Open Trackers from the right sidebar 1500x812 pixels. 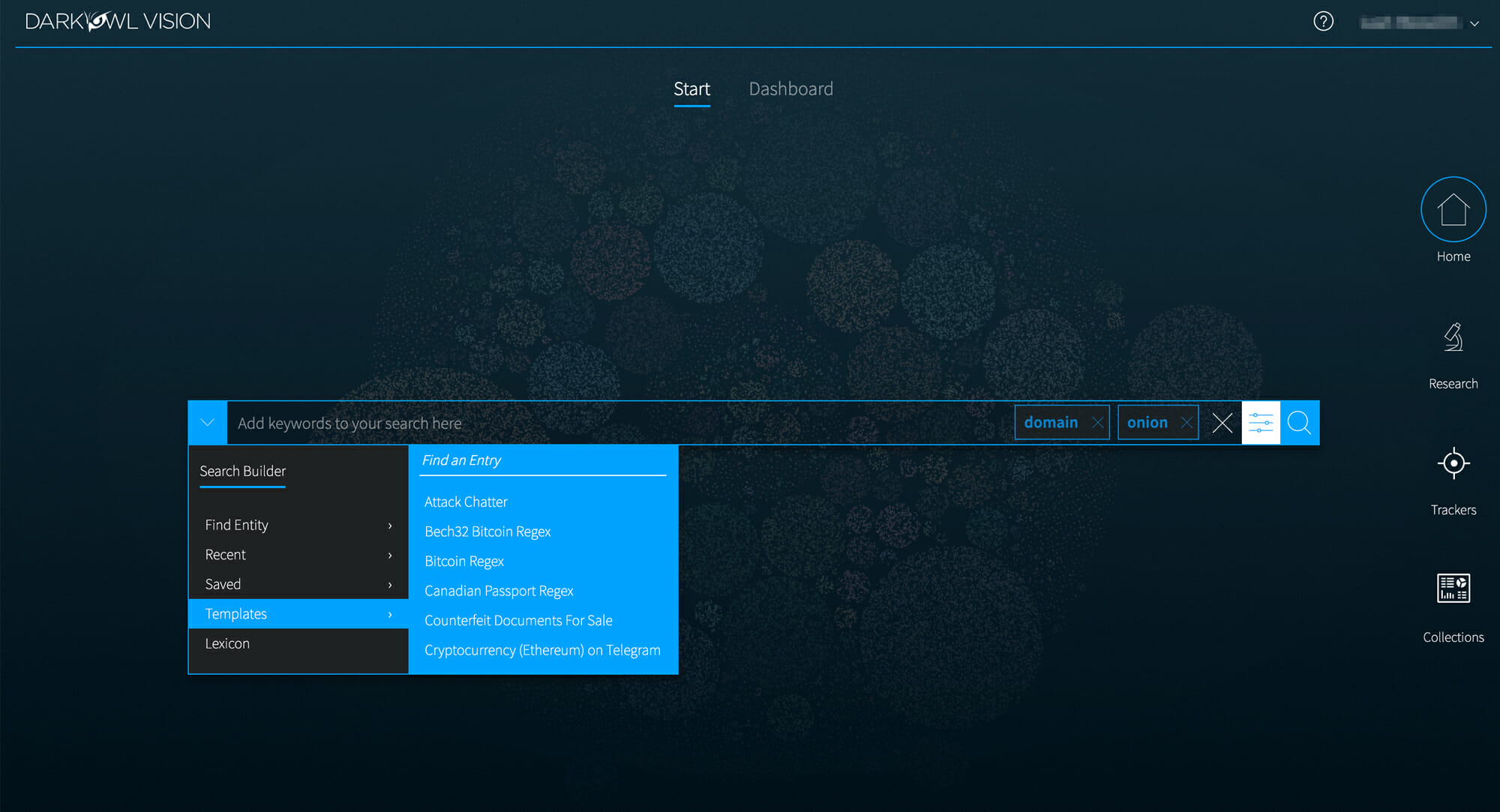(x=1453, y=463)
